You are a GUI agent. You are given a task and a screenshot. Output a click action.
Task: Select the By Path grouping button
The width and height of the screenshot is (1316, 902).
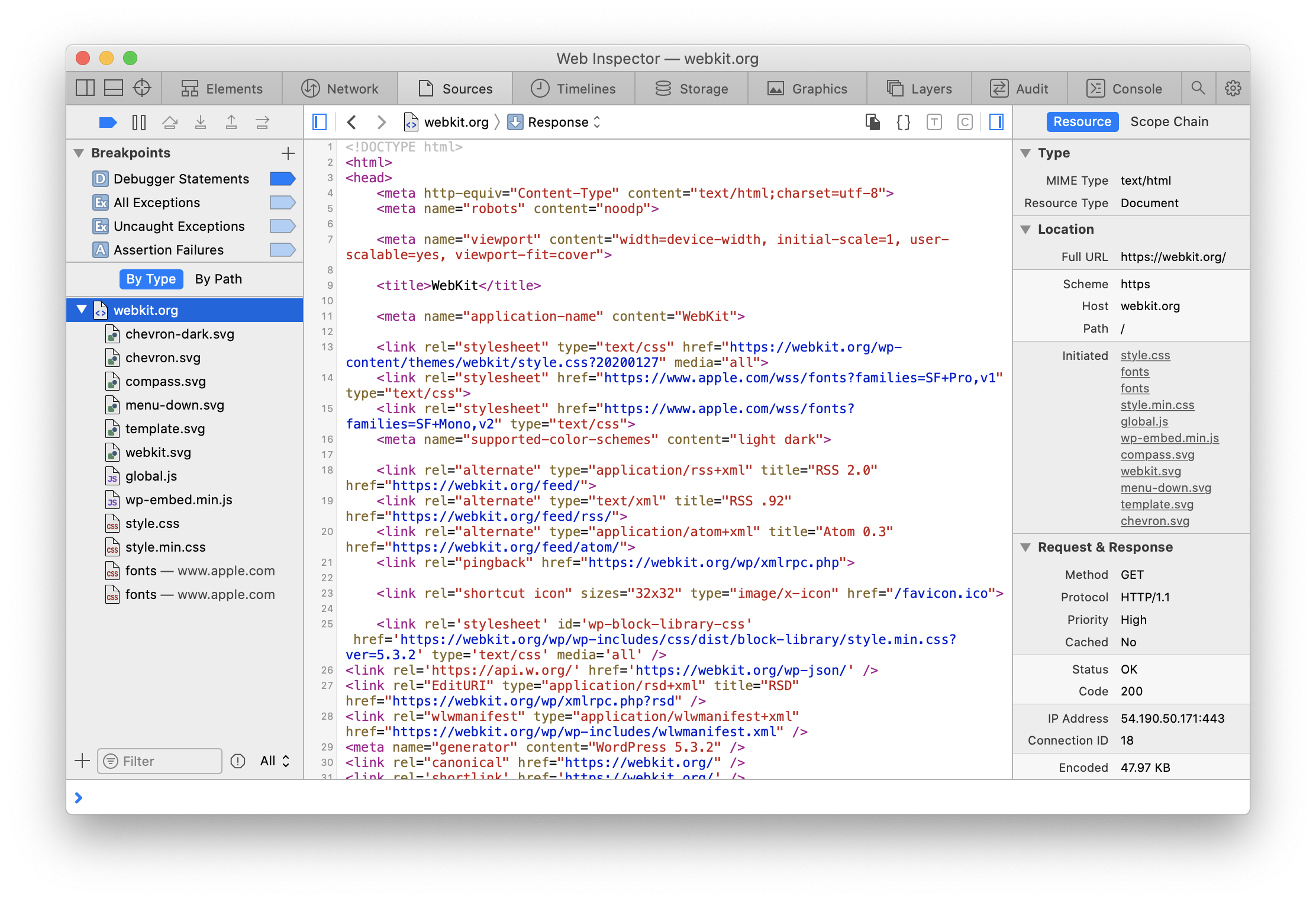(218, 279)
